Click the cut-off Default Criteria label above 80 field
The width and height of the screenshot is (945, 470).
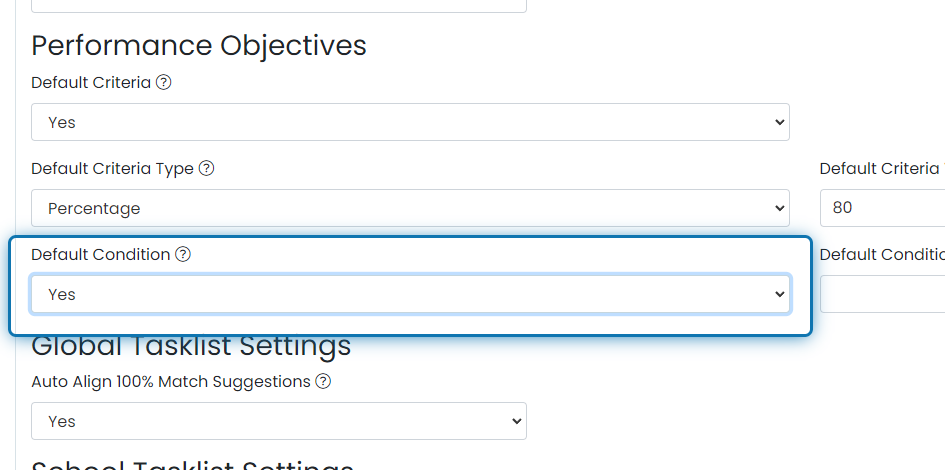879,169
